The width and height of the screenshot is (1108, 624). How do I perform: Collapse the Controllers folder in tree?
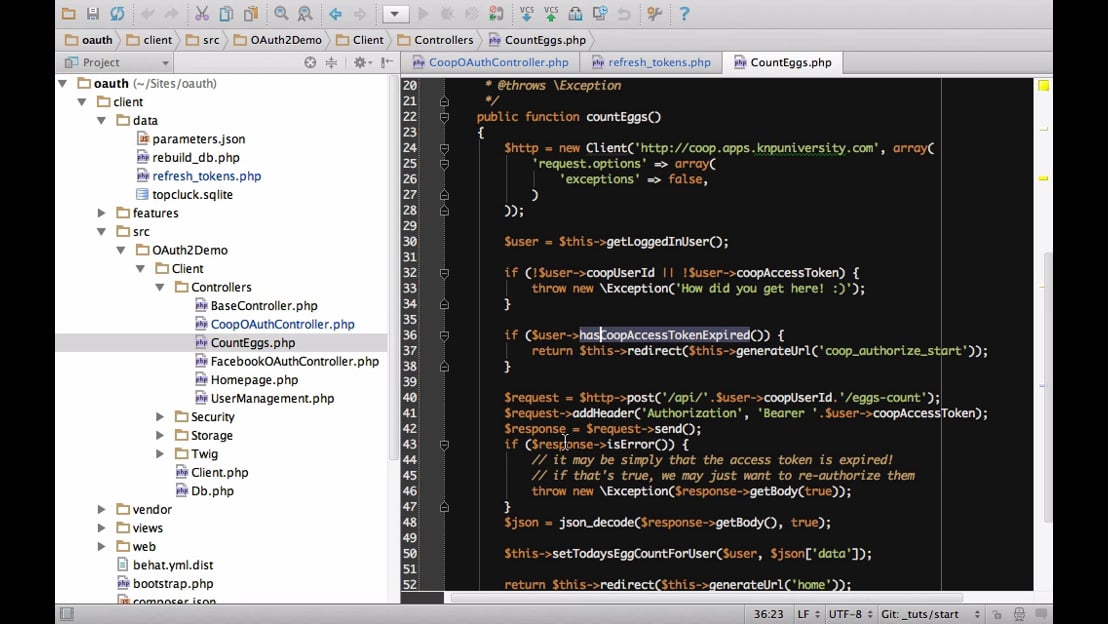coord(160,287)
